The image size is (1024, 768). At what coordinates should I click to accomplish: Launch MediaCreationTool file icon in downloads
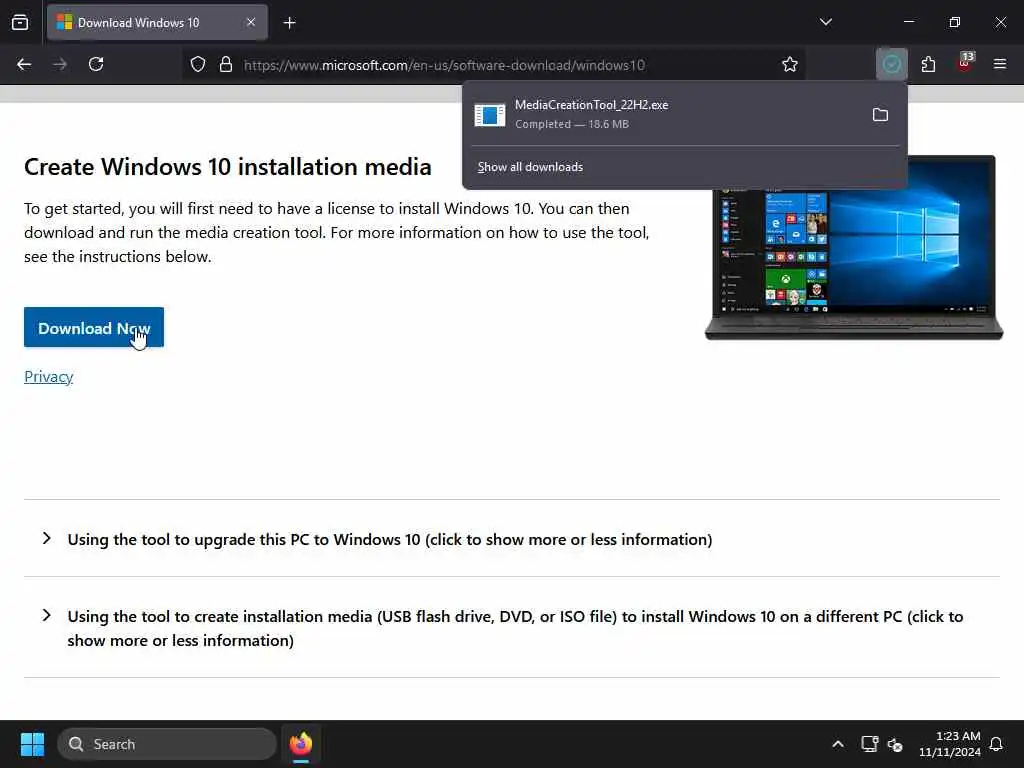[x=490, y=115]
